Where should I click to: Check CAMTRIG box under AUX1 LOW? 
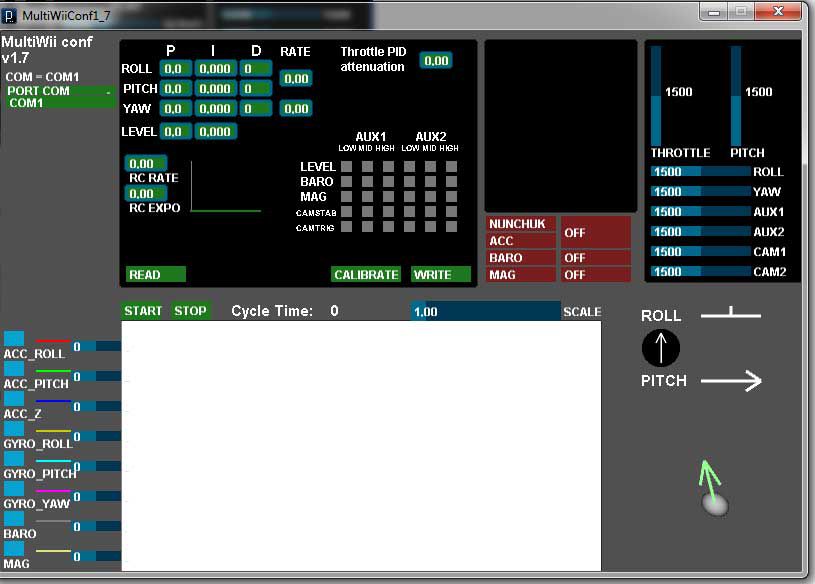(347, 227)
